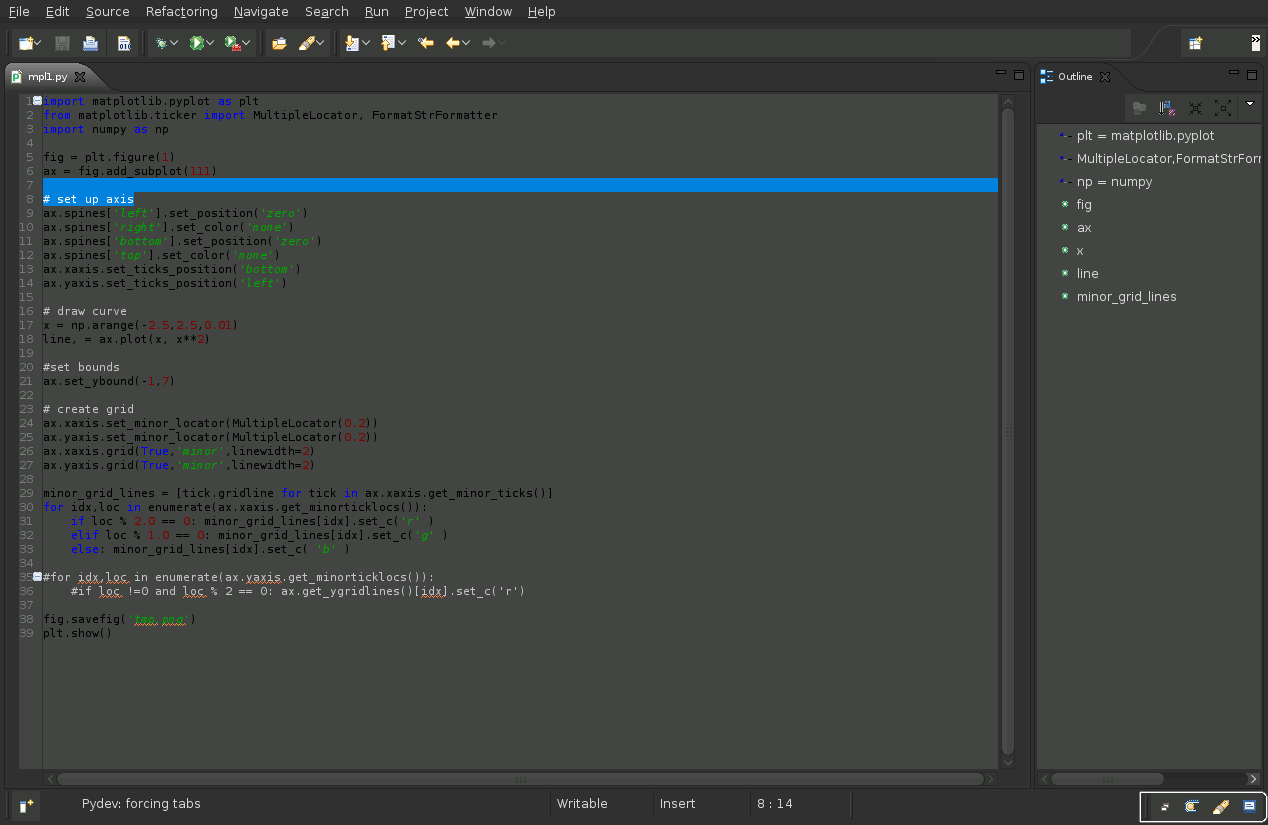Screen dimensions: 1268x825
Task: Click the New file wizard icon
Action: click(26, 43)
